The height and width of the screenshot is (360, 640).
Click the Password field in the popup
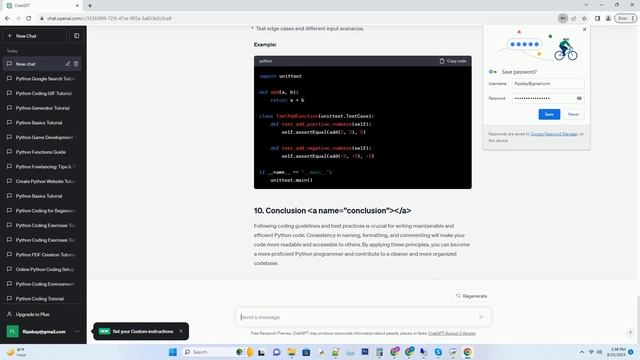[x=543, y=98]
